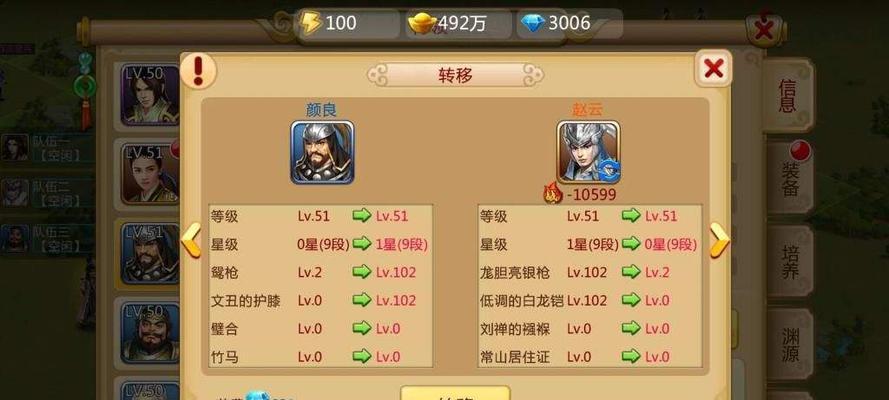Tap the flame power icon beside -10599

click(553, 193)
